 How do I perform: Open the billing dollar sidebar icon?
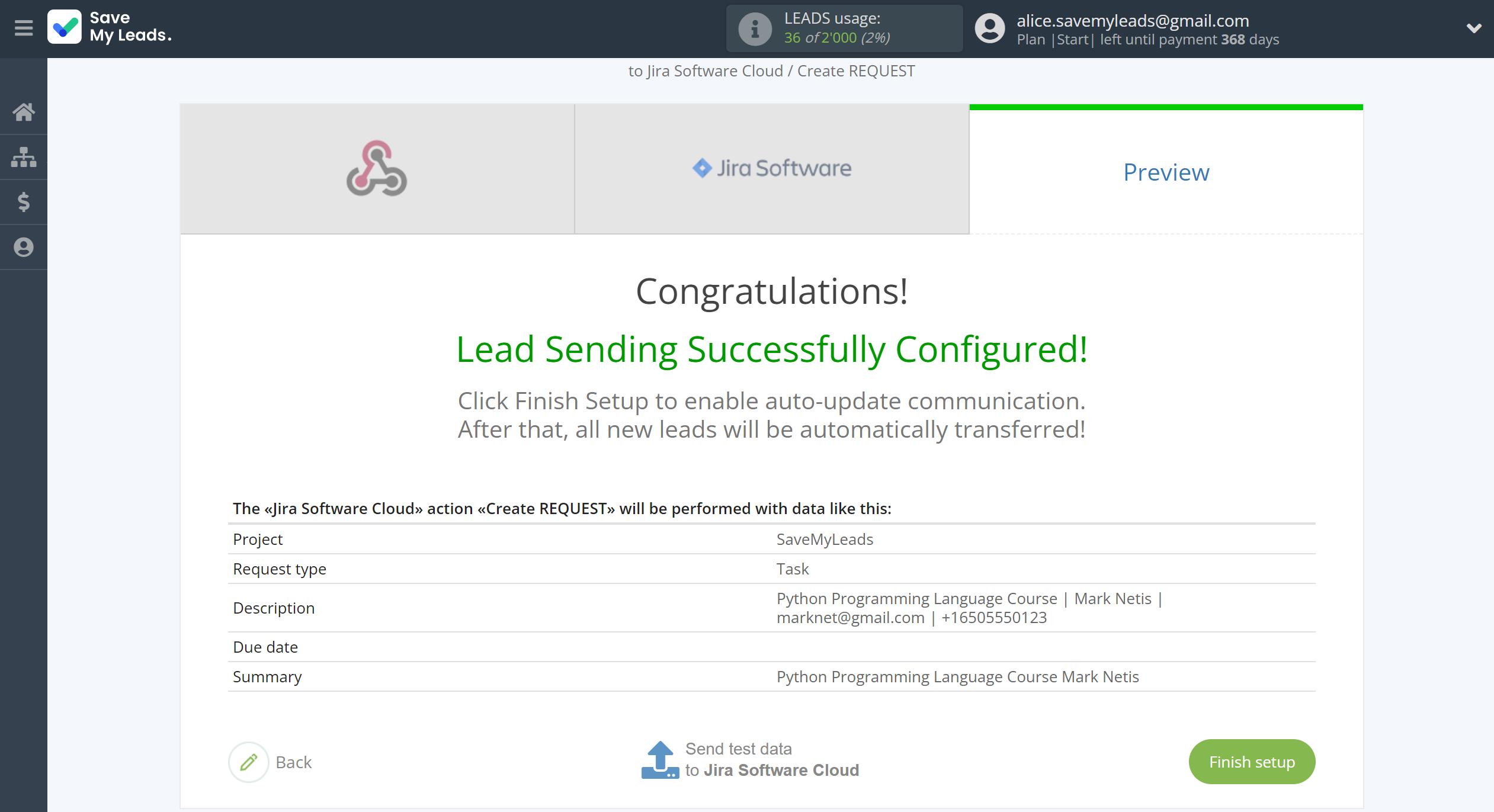point(24,202)
